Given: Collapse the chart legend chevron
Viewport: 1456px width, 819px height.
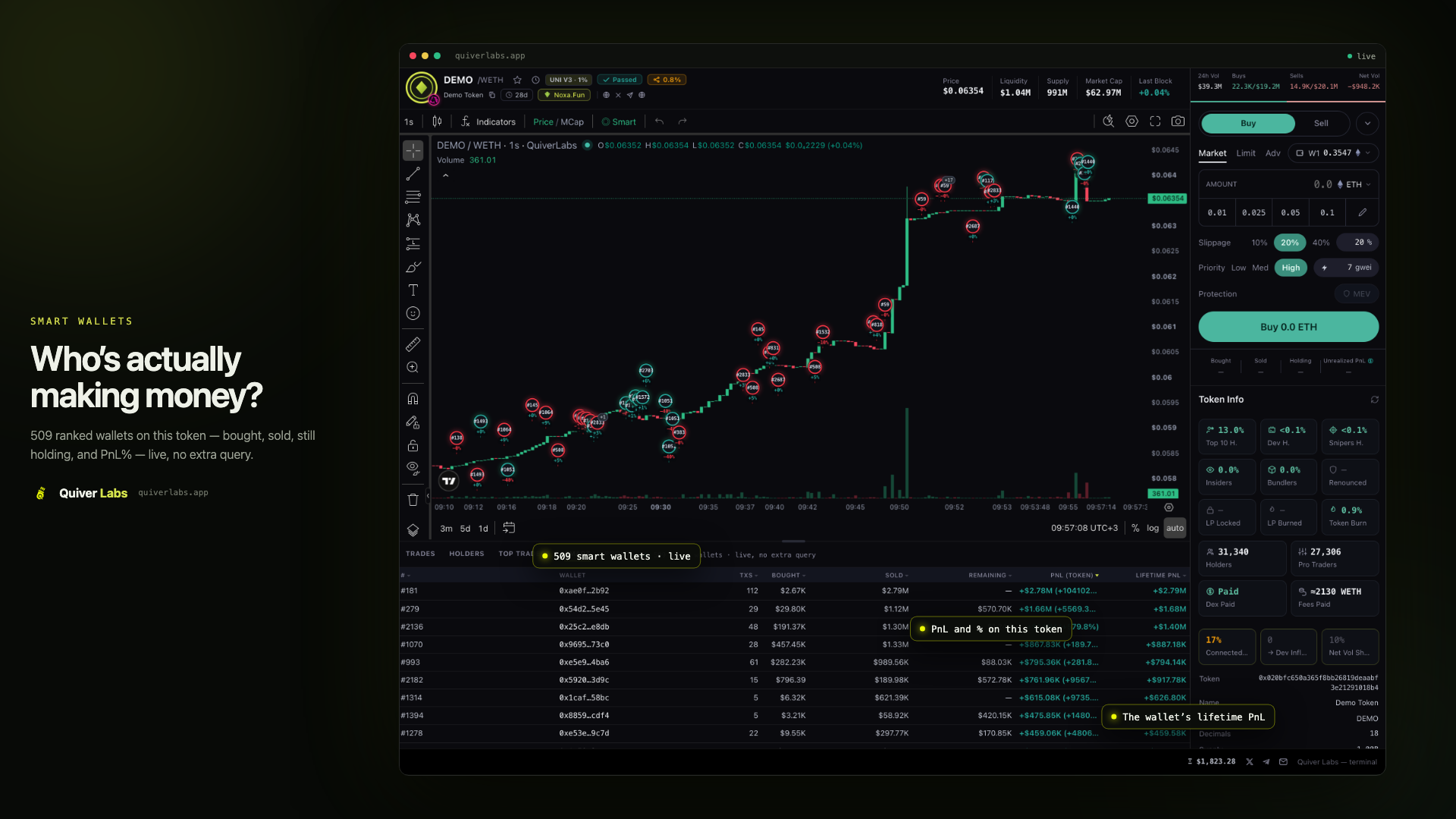Looking at the screenshot, I should 445,175.
